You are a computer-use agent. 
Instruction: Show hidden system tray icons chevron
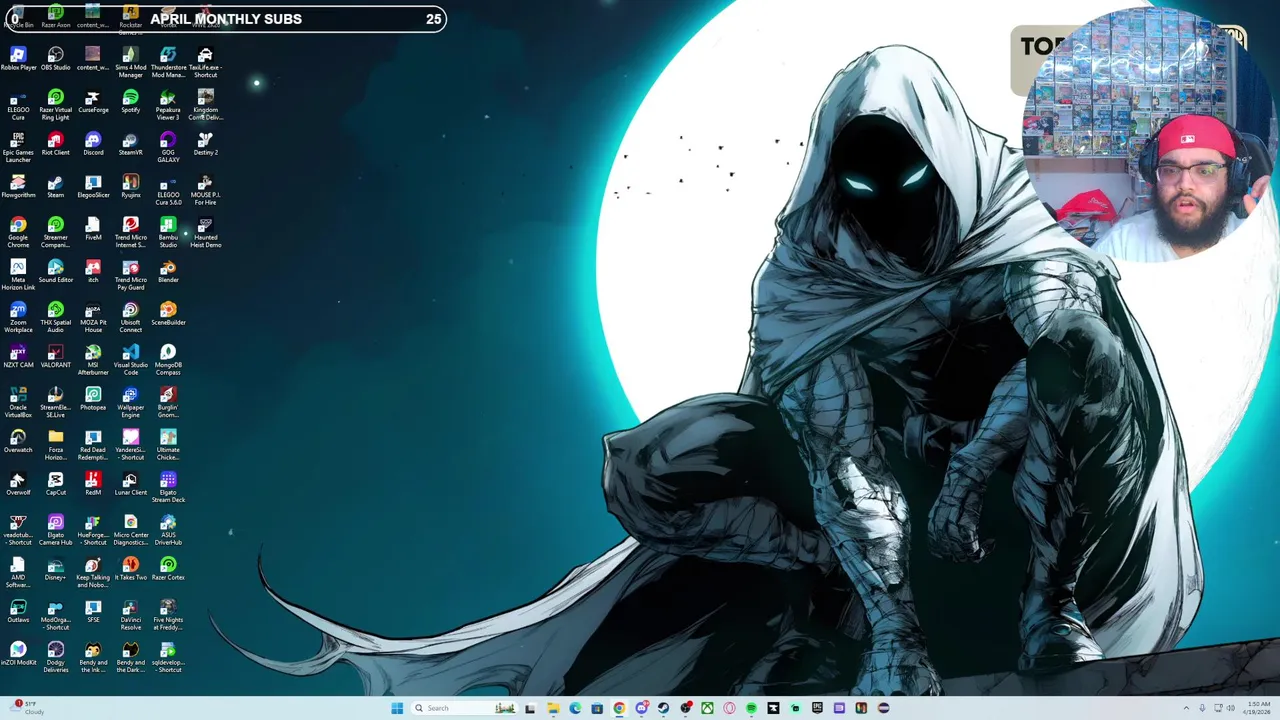coord(1186,708)
